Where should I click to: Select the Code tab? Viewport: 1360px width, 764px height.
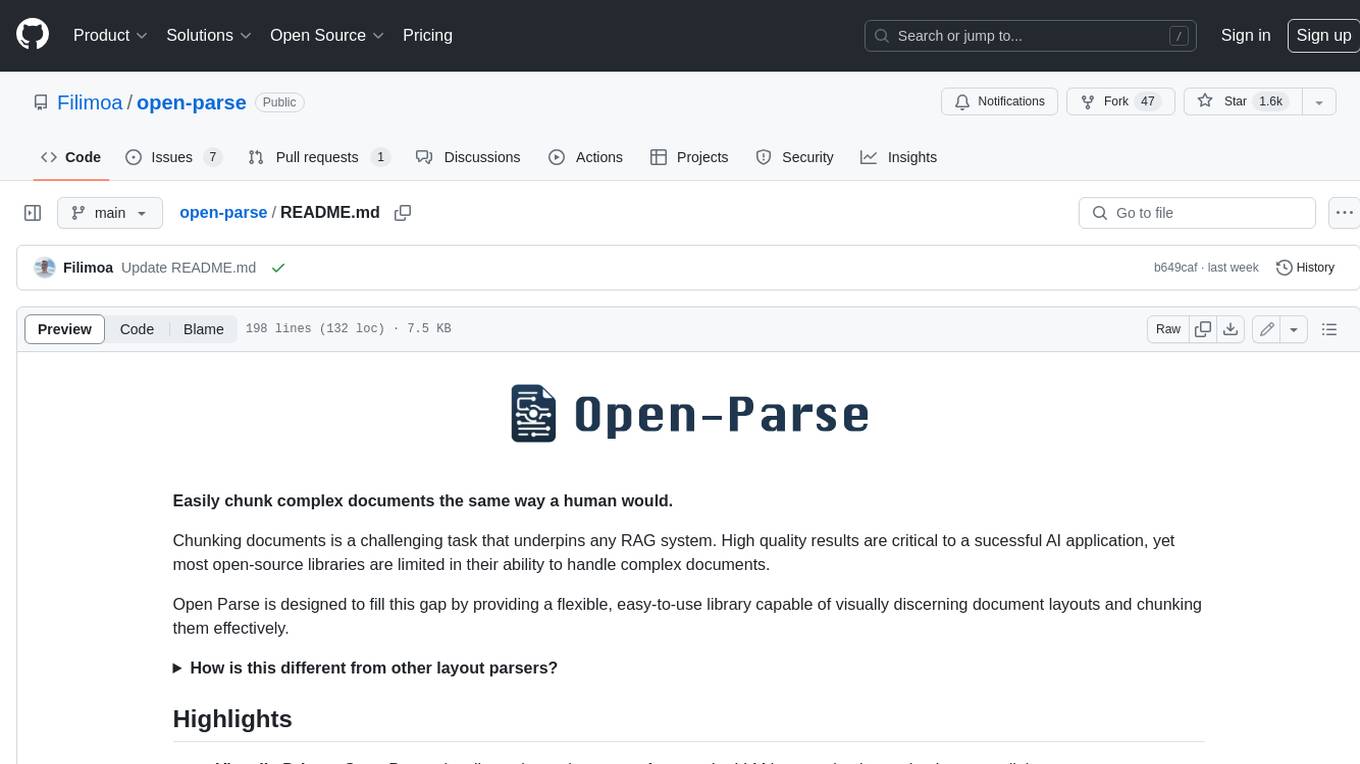[70, 157]
